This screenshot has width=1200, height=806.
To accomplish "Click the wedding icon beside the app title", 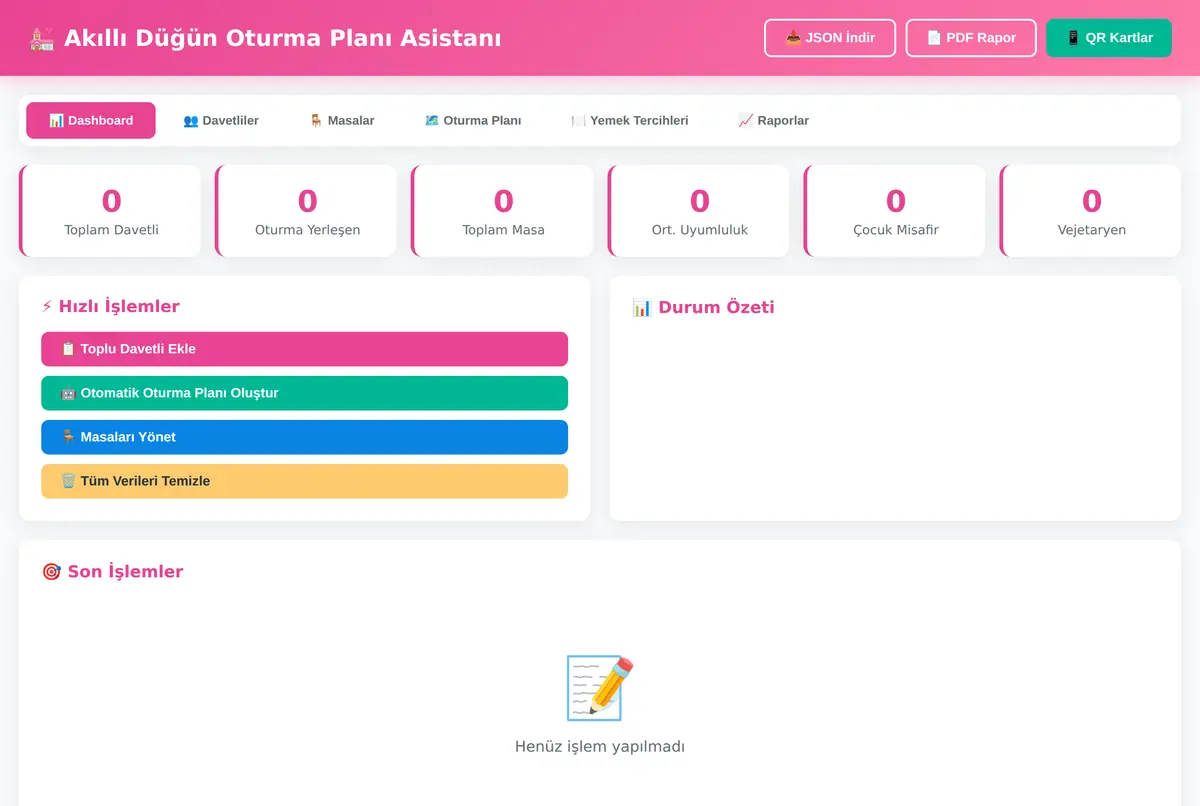I will tap(42, 38).
